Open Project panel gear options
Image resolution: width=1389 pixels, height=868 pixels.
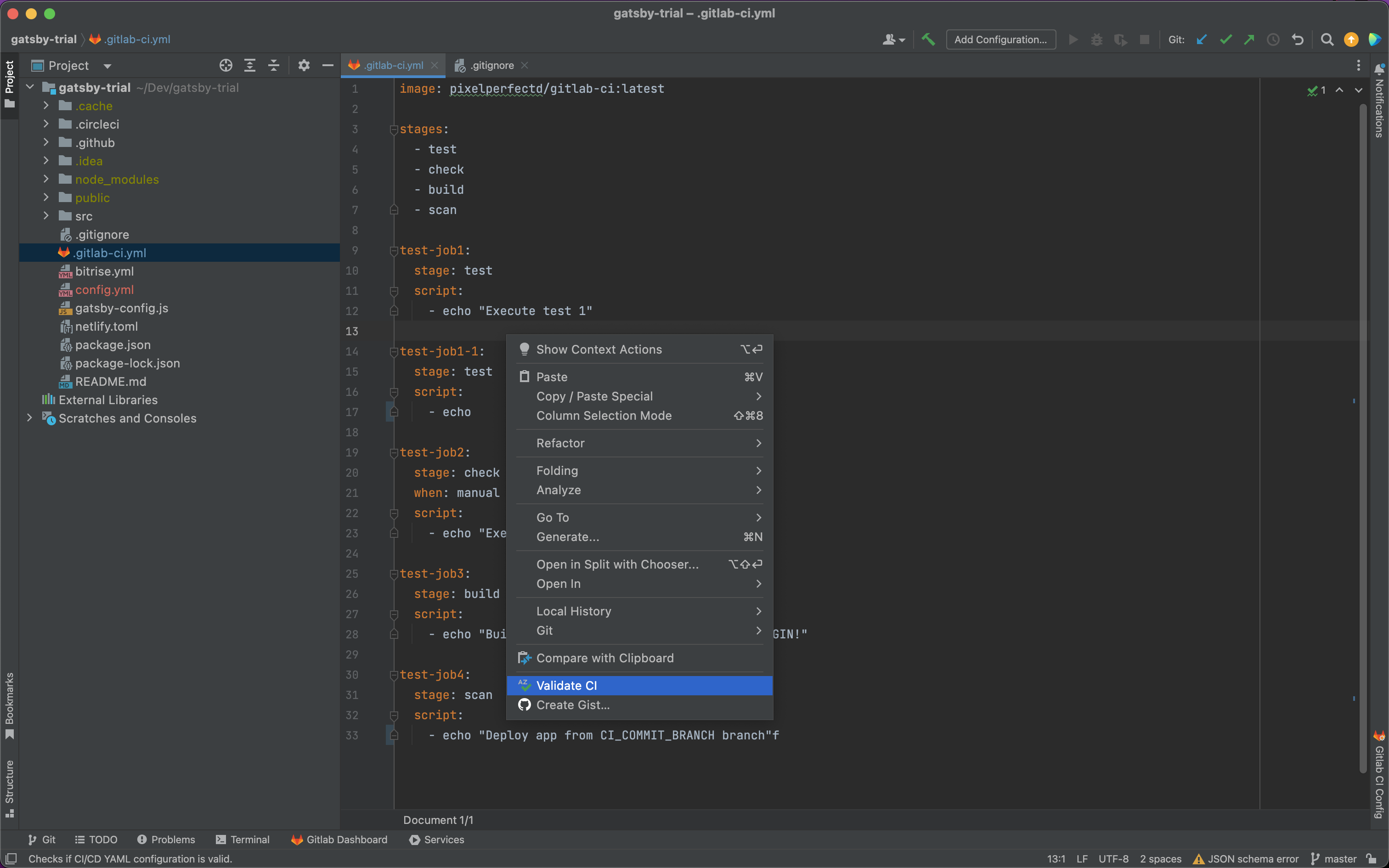pyautogui.click(x=304, y=65)
